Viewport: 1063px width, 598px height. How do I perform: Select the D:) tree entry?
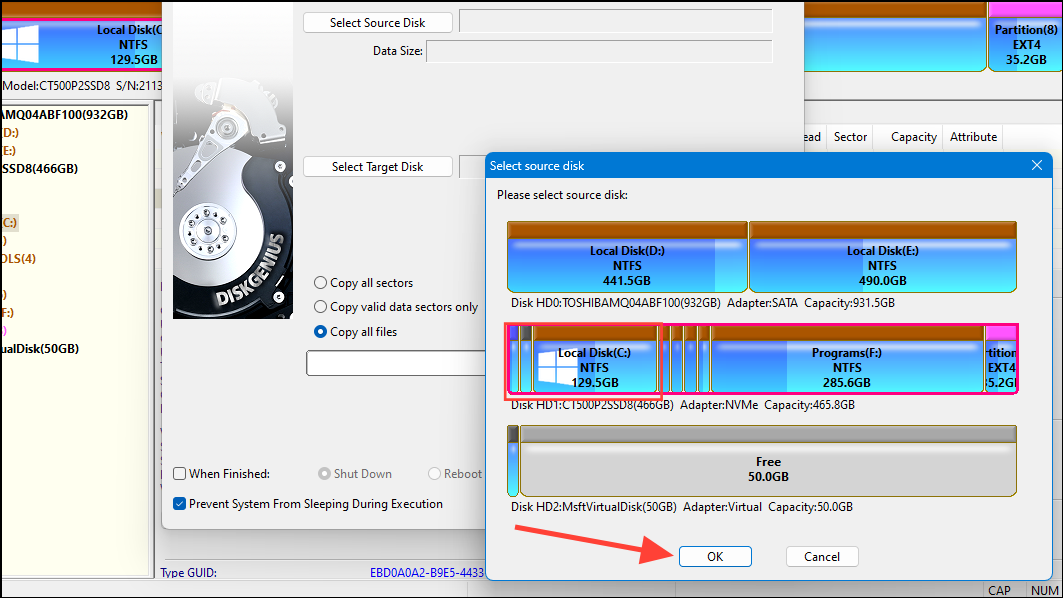pyautogui.click(x=10, y=132)
